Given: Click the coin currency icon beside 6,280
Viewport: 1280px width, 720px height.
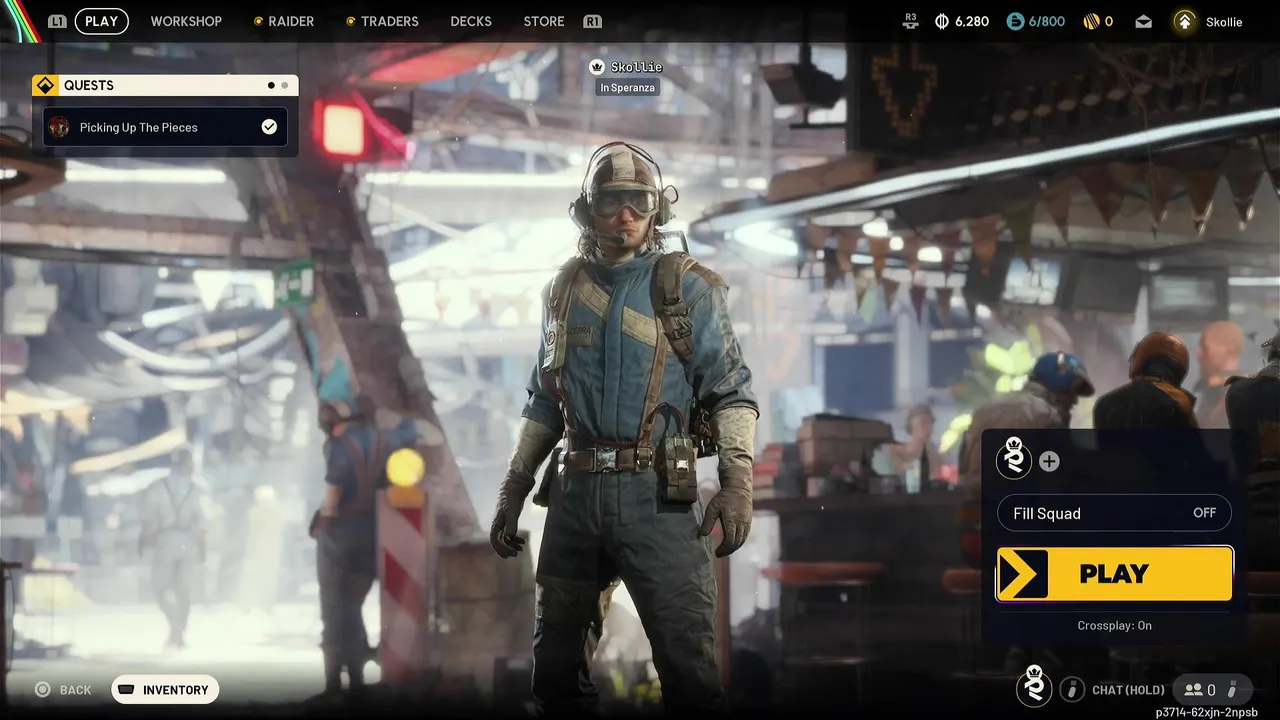Looking at the screenshot, I should click(x=941, y=21).
